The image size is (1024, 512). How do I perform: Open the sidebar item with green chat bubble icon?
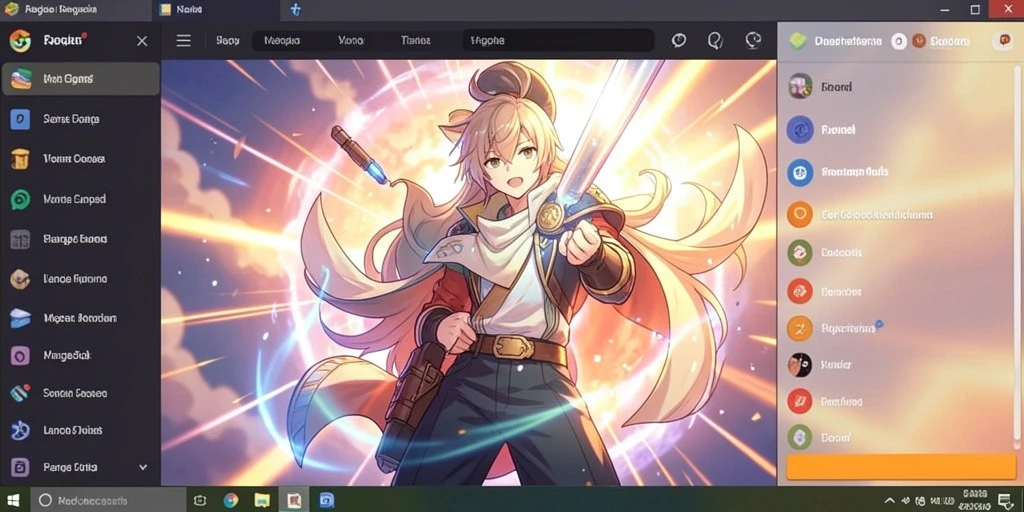click(x=80, y=199)
